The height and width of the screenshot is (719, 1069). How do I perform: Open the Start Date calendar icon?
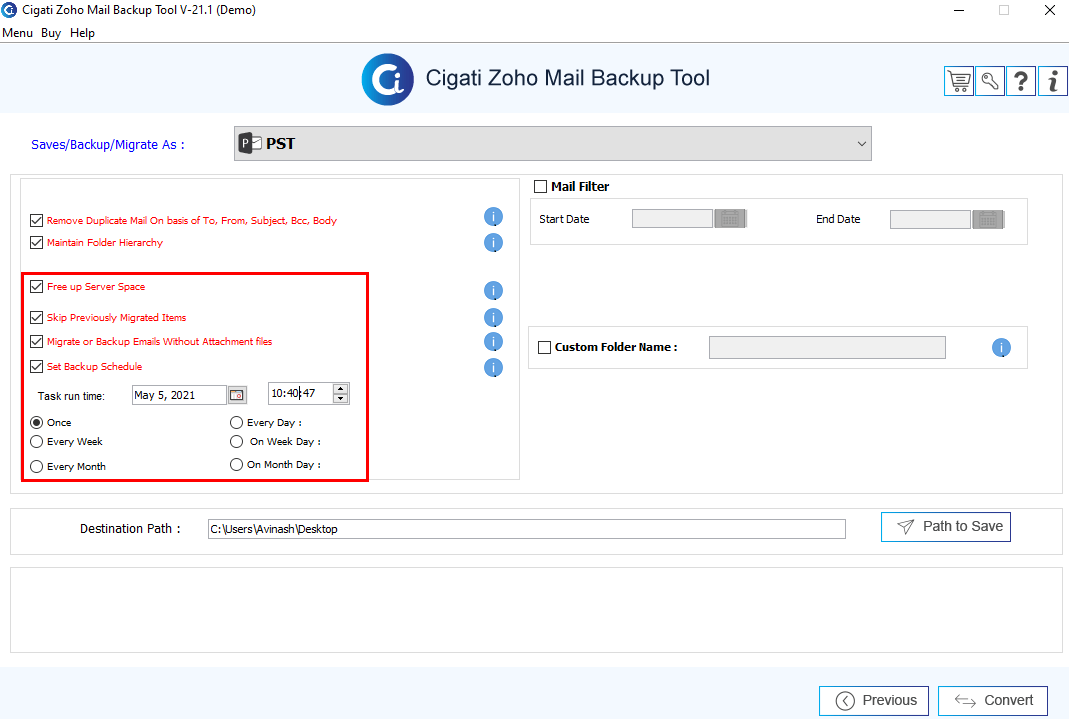730,219
